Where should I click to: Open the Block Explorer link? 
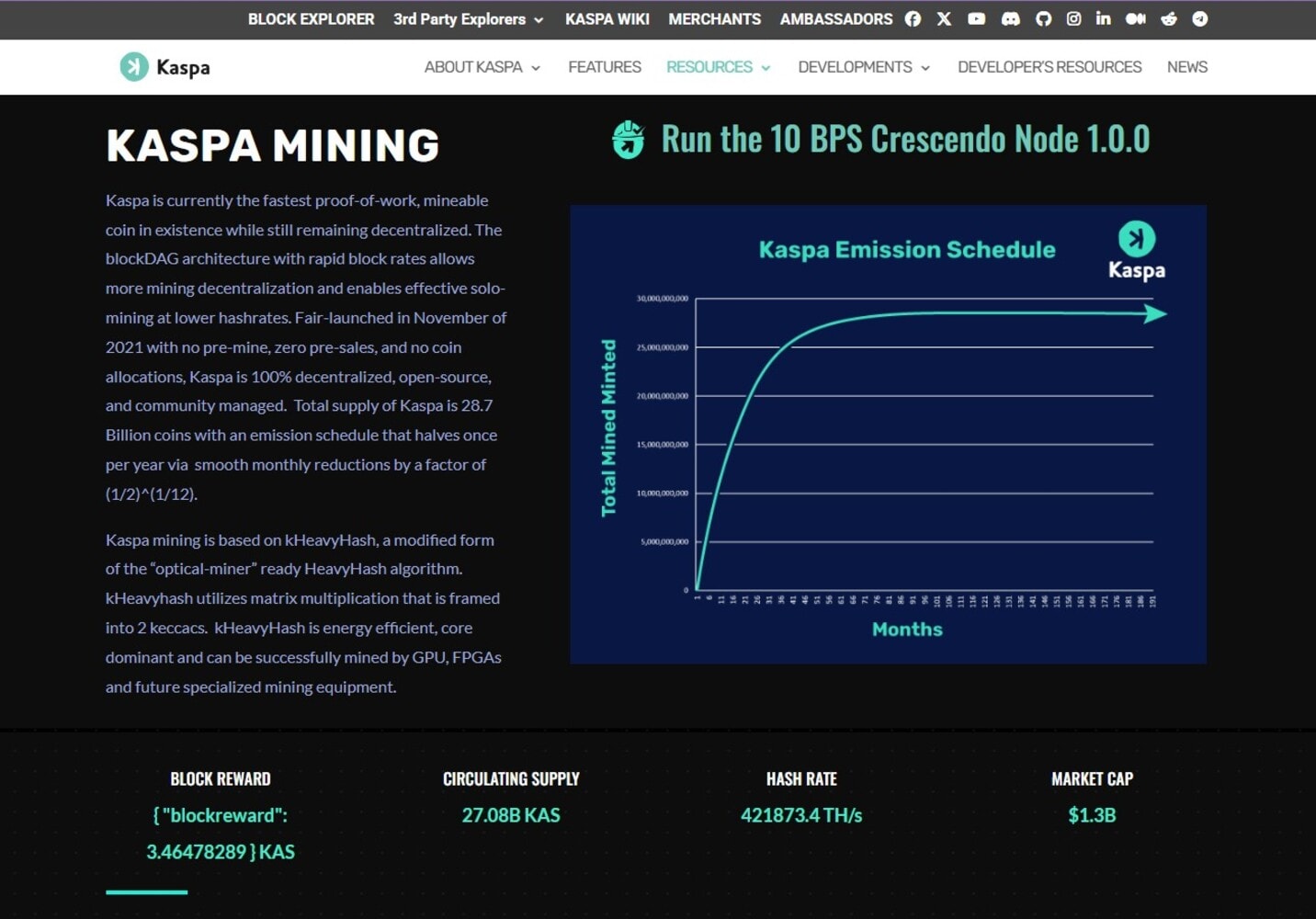coord(311,19)
